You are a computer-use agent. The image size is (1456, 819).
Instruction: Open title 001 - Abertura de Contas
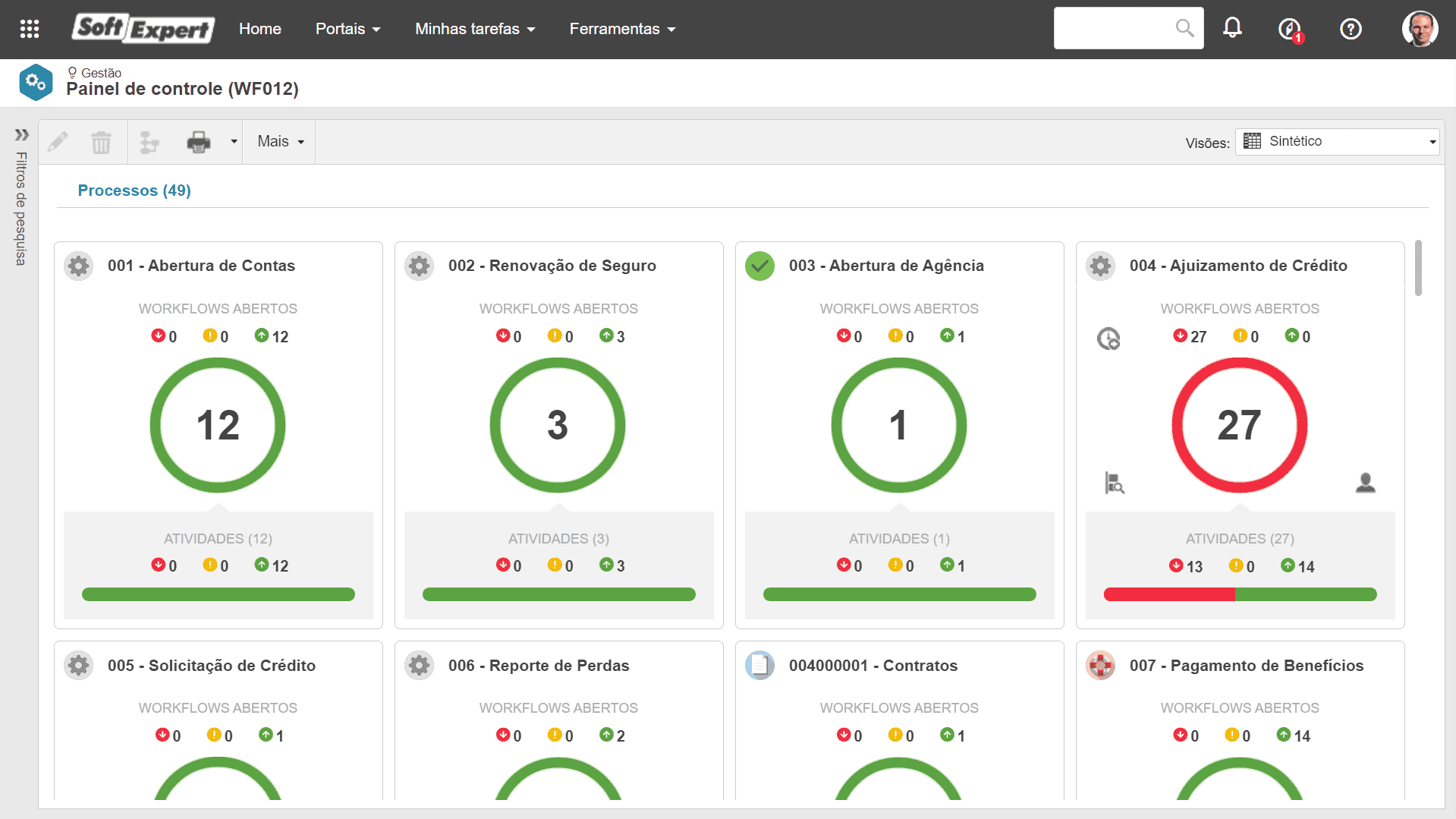(201, 266)
